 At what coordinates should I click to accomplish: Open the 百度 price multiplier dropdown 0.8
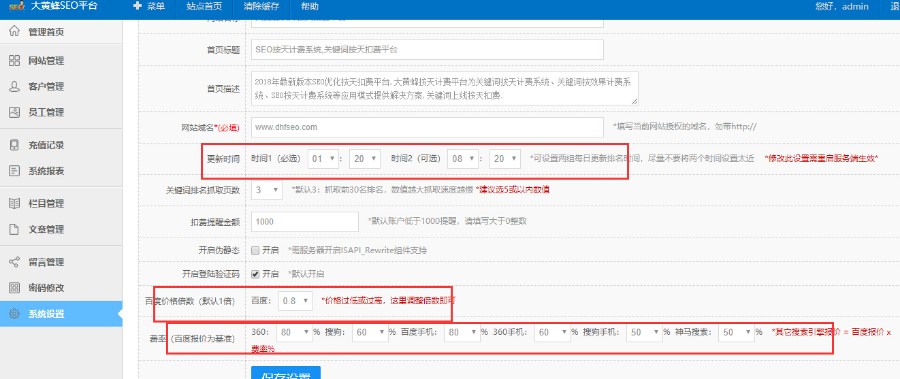[x=296, y=300]
